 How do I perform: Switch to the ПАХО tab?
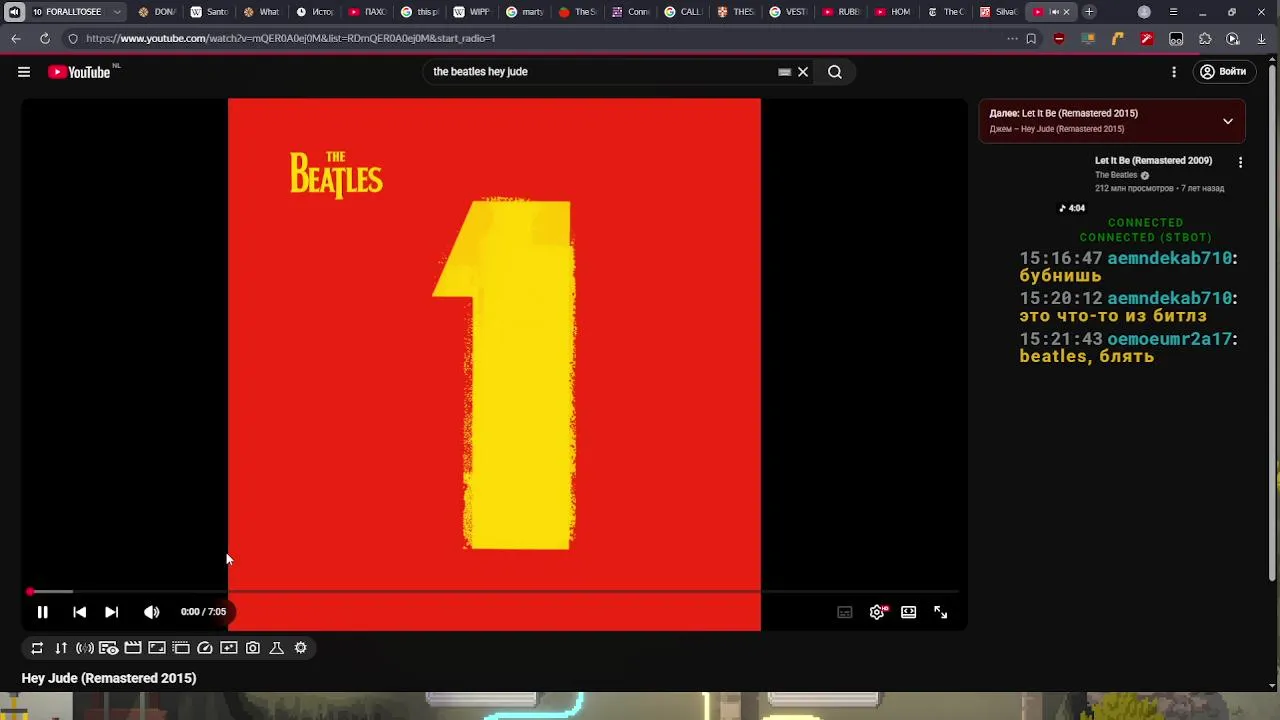367,12
